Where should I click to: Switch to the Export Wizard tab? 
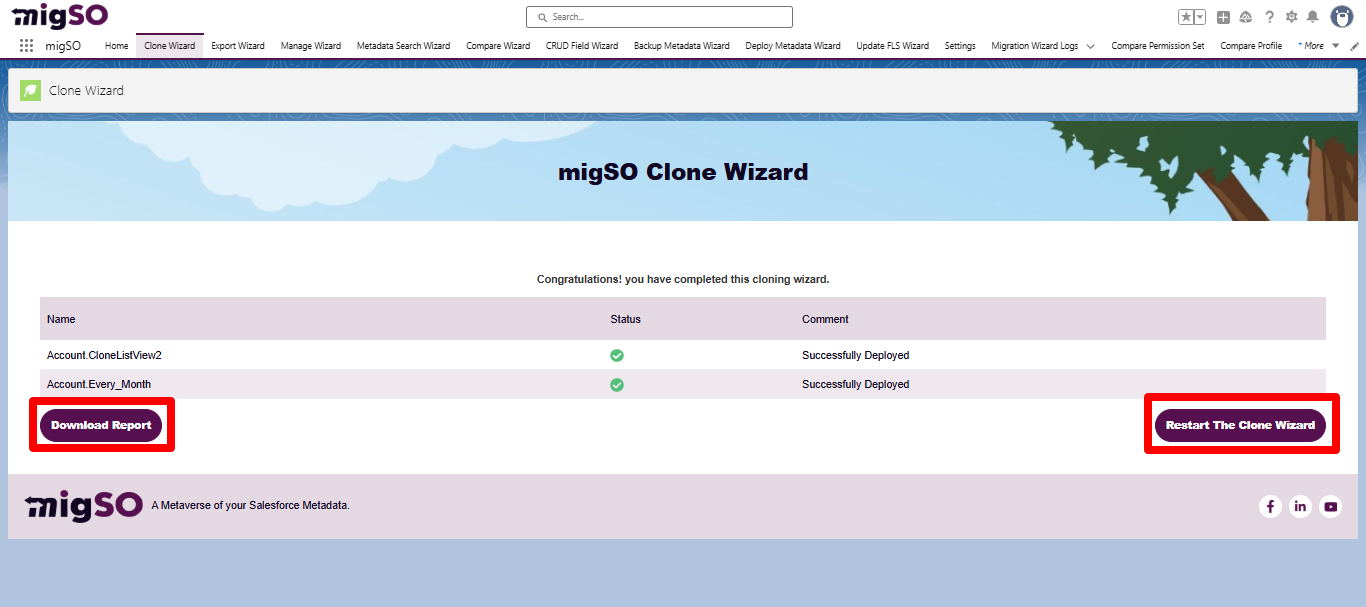point(237,45)
